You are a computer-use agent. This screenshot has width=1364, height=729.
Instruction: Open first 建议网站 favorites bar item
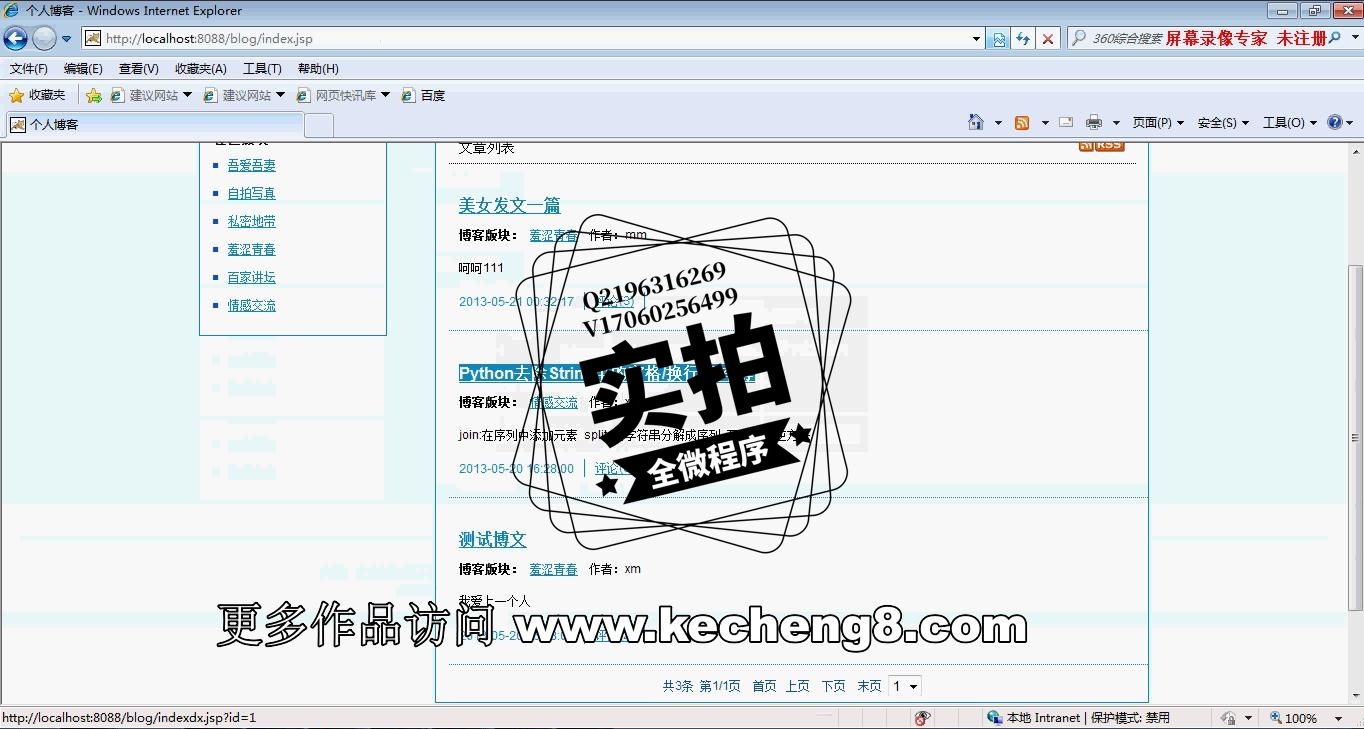pyautogui.click(x=151, y=95)
